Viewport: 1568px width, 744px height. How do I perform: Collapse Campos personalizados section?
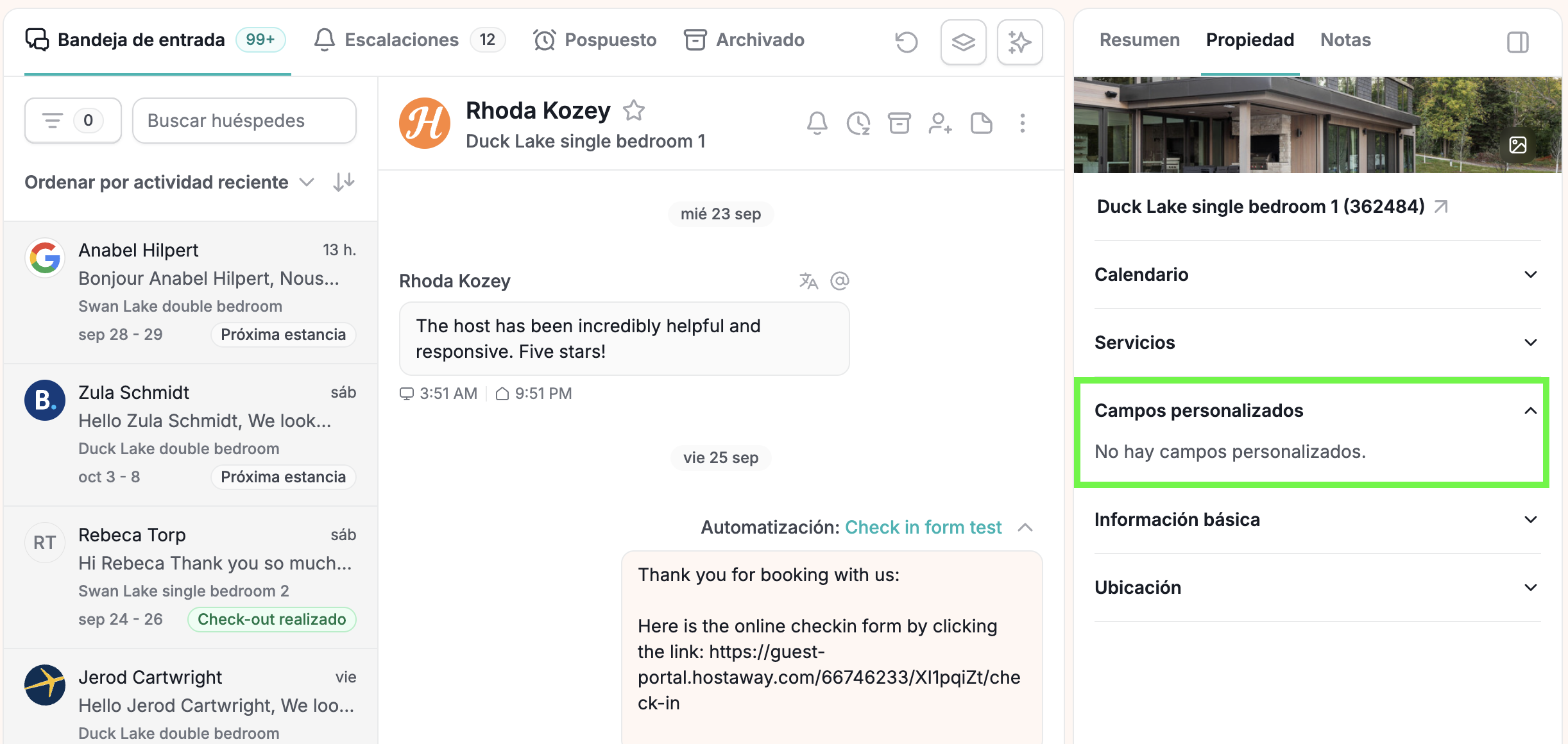[x=1317, y=410]
